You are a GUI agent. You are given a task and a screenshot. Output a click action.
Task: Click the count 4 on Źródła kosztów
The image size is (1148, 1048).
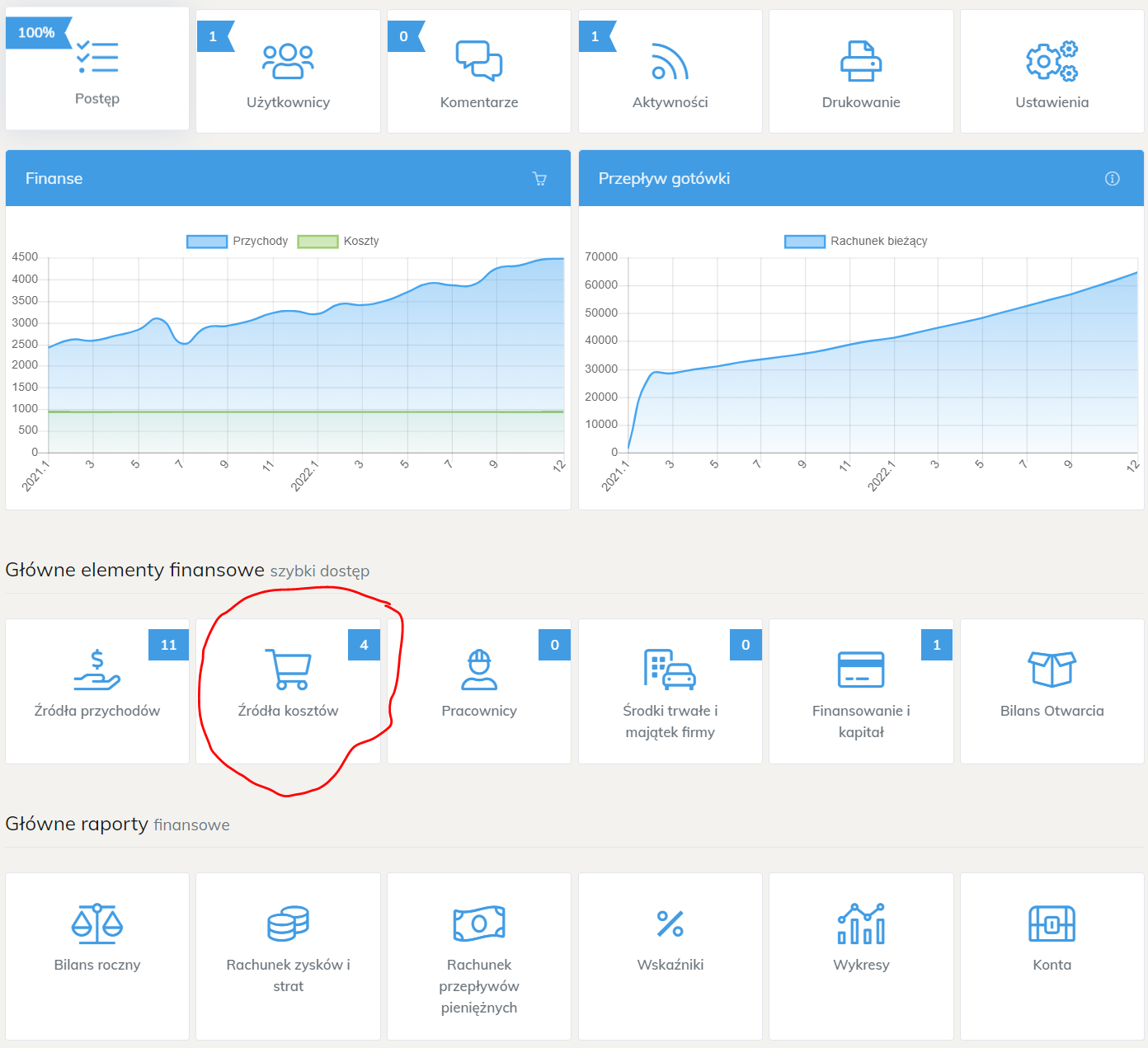[x=364, y=645]
